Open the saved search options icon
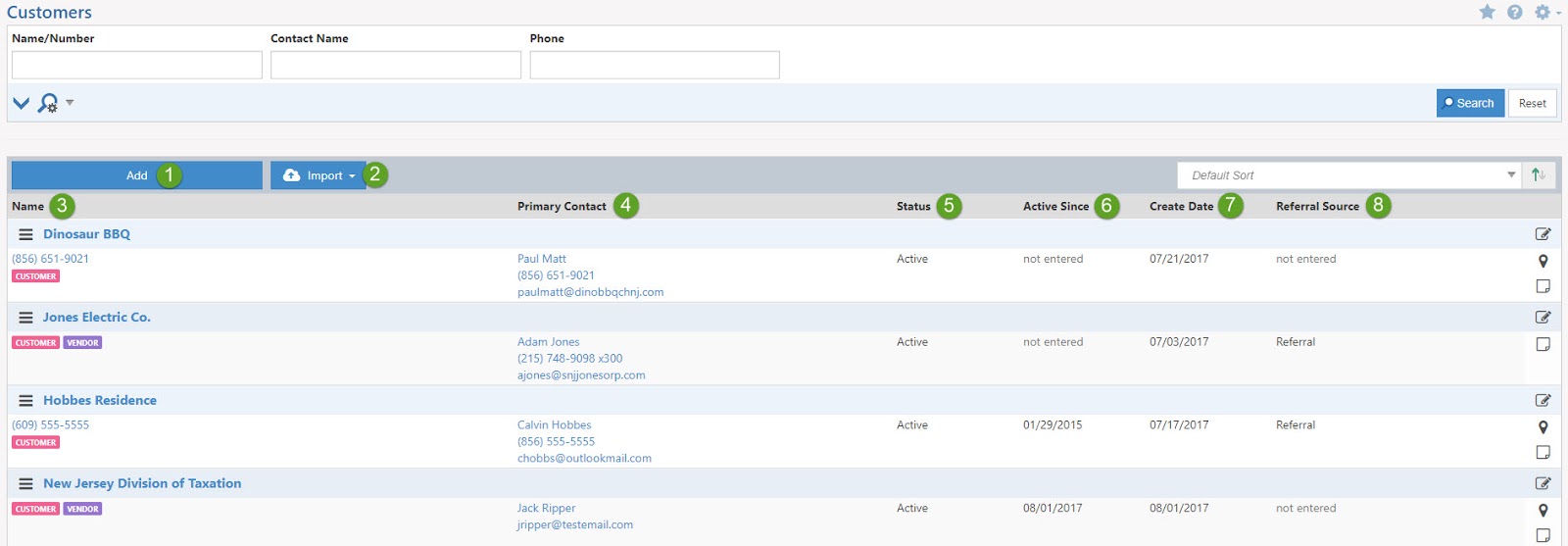Screen dimensions: 1568x546 click(48, 103)
